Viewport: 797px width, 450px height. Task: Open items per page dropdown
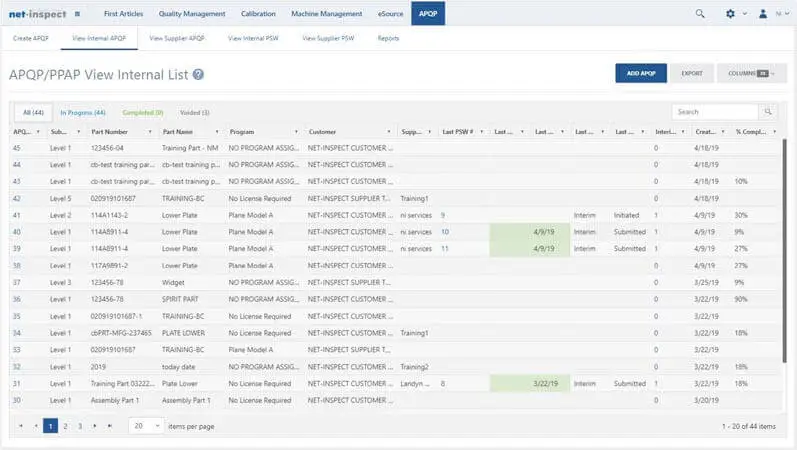coord(146,426)
